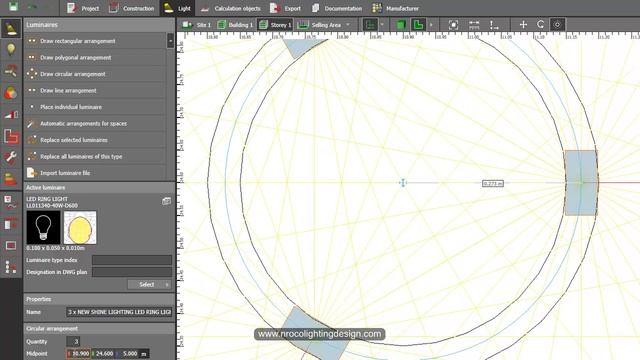This screenshot has width=640, height=360.
Task: Expand more views arrow beside the view icons
Action: point(431,25)
